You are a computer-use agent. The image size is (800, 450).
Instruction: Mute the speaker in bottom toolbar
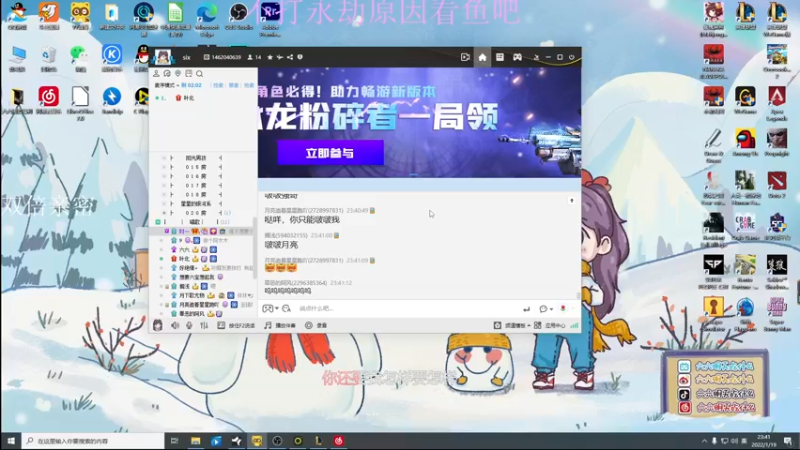pos(175,325)
